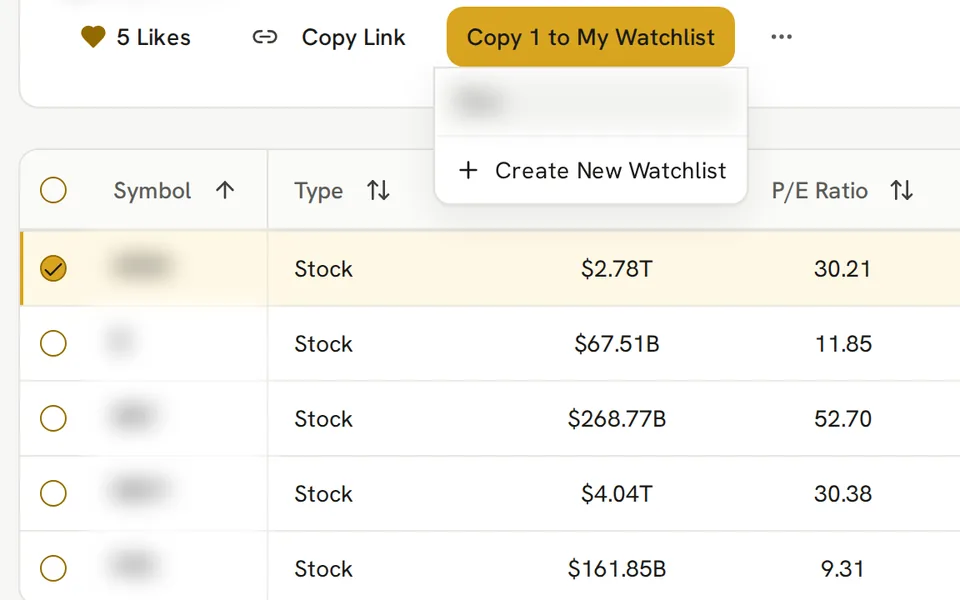This screenshot has width=960, height=600.
Task: Click the Copy Link text
Action: pos(353,37)
